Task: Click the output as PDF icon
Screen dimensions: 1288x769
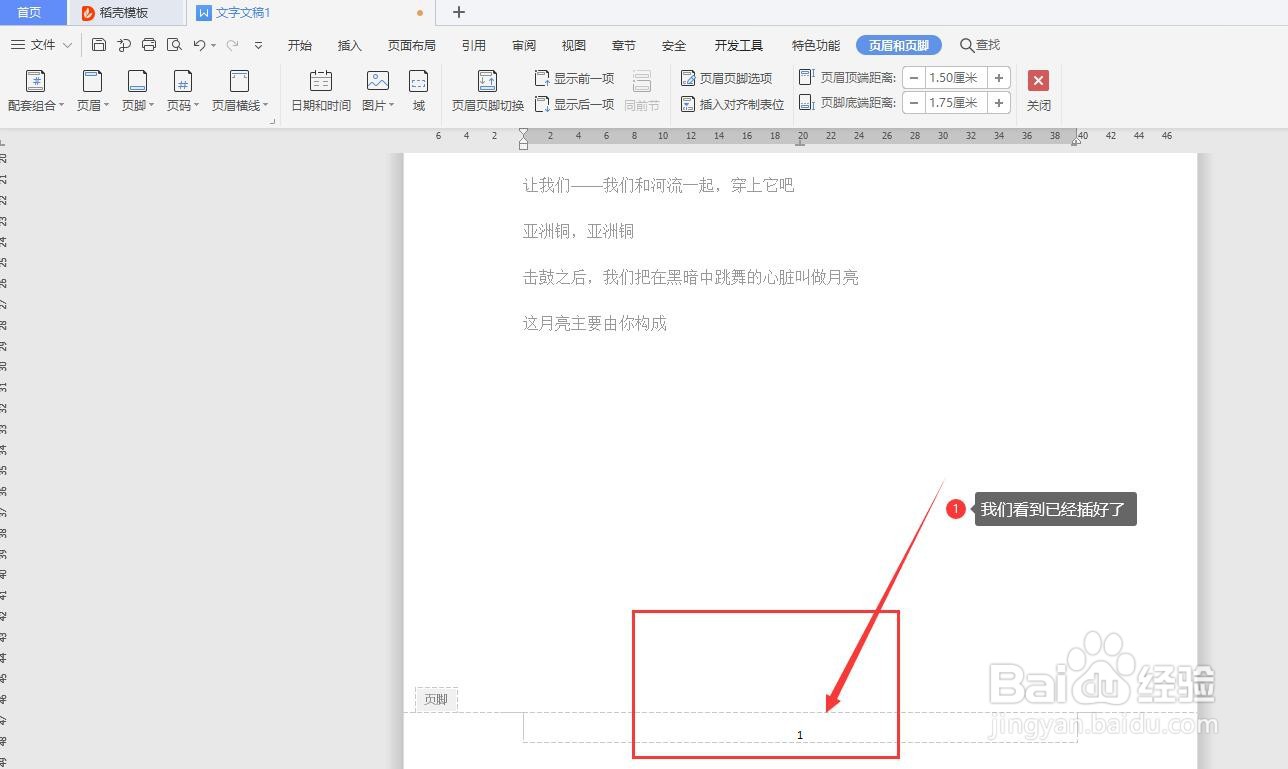Action: click(124, 45)
